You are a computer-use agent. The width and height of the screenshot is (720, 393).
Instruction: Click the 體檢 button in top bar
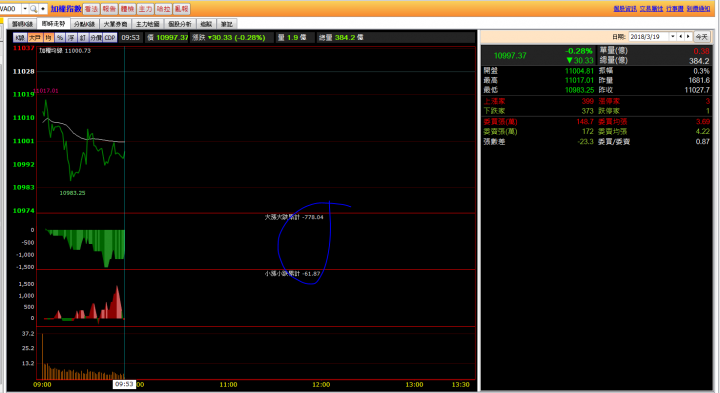[127, 9]
